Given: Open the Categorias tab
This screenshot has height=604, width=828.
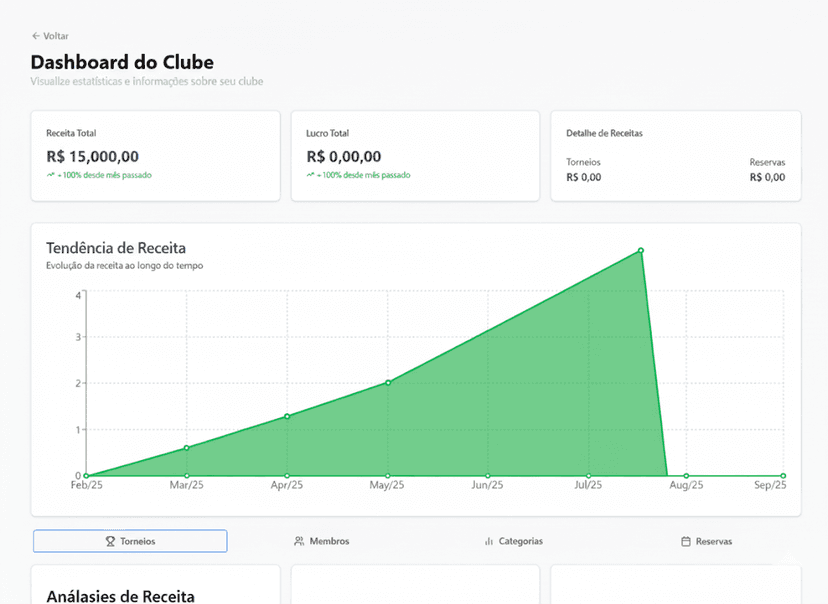Looking at the screenshot, I should tap(520, 542).
